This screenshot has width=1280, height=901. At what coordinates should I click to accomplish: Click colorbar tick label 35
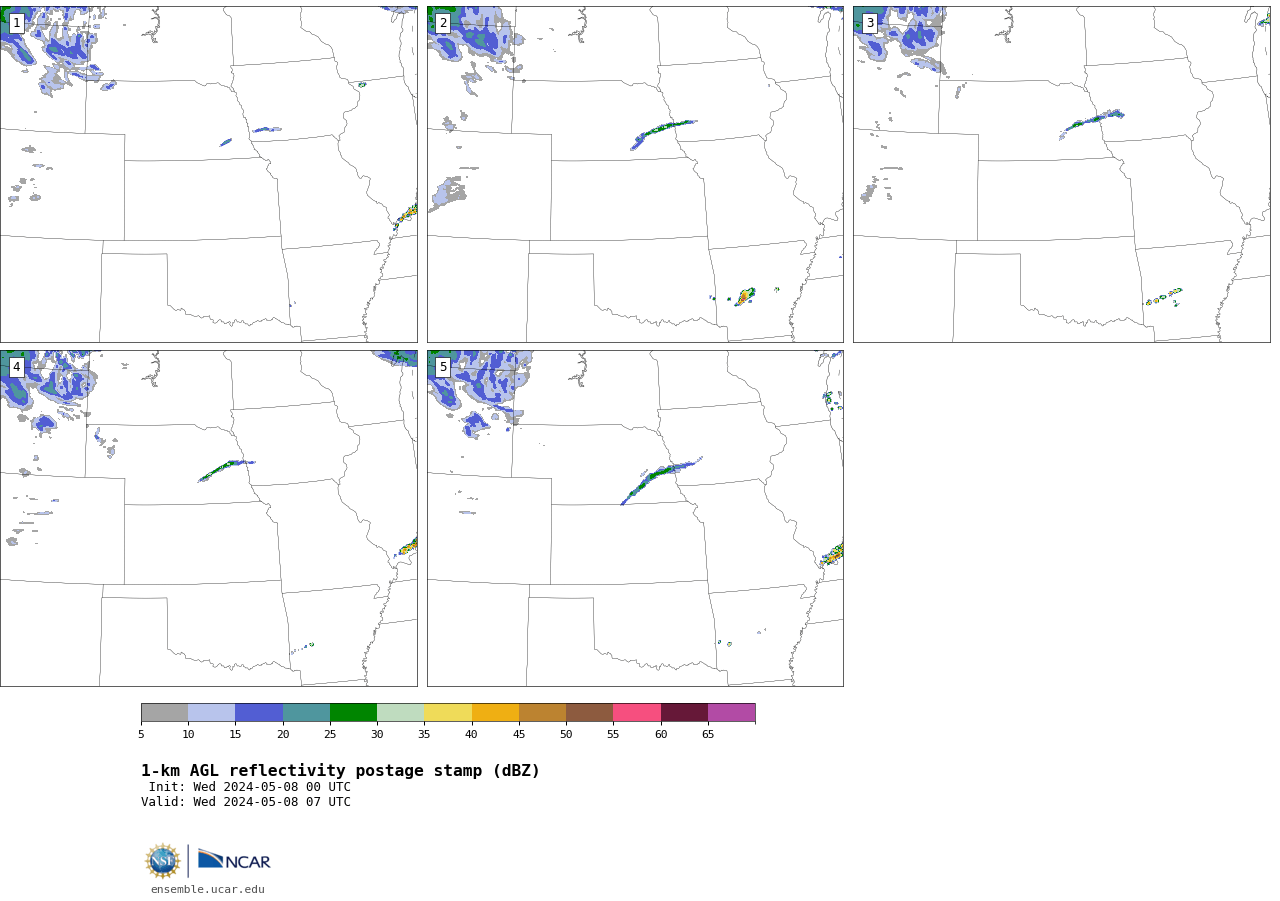coord(424,735)
